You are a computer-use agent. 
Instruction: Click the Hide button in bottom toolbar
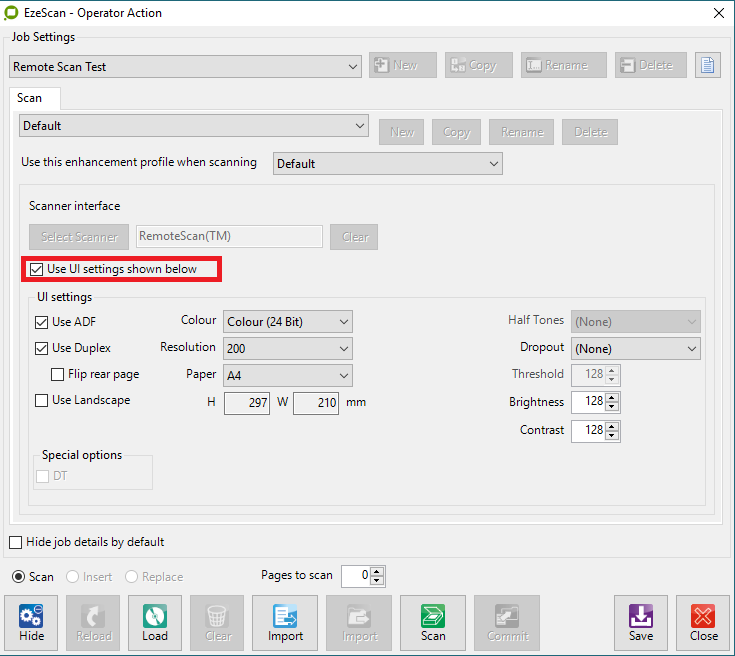31,623
